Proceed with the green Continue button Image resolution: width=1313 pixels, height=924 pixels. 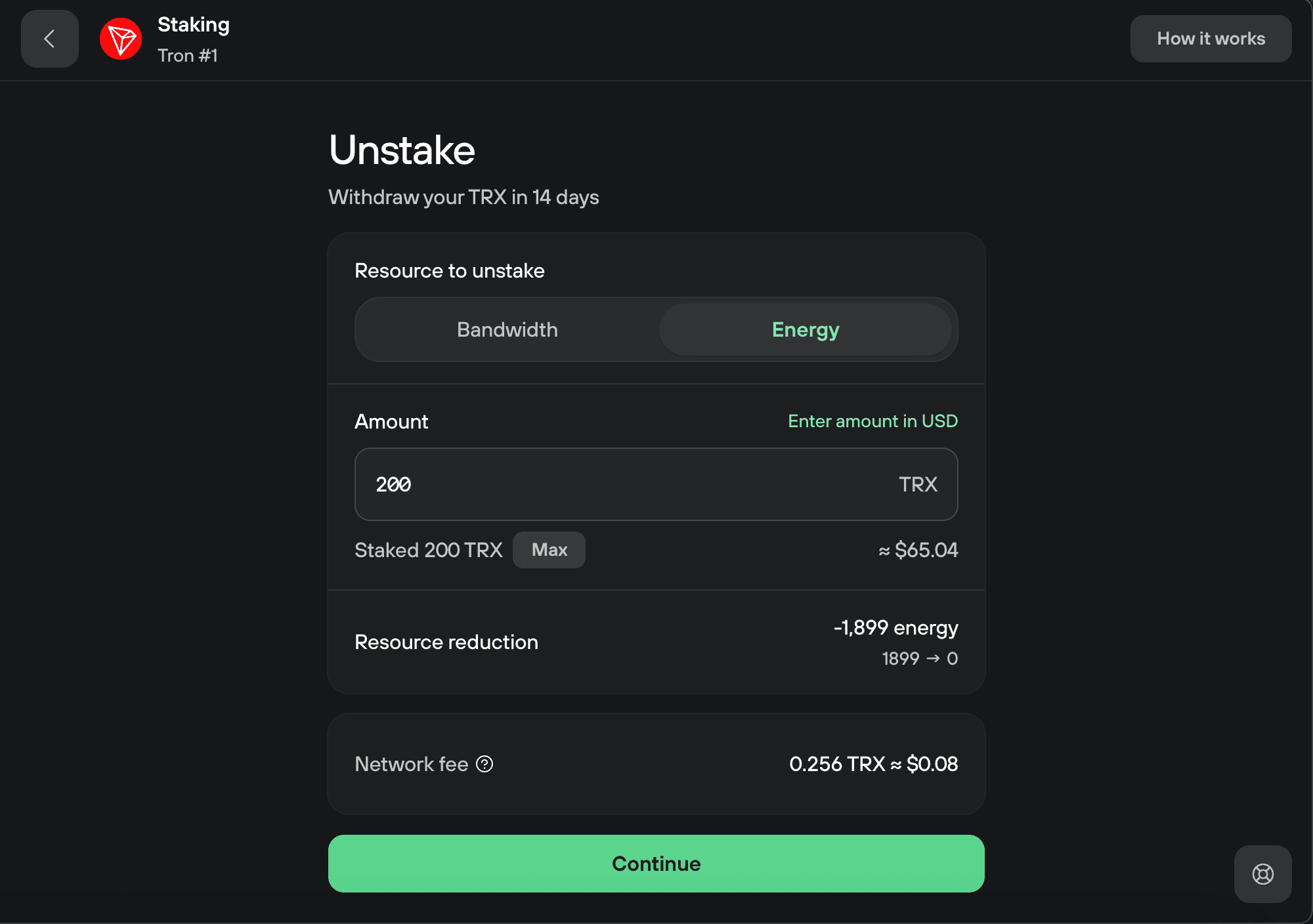656,864
